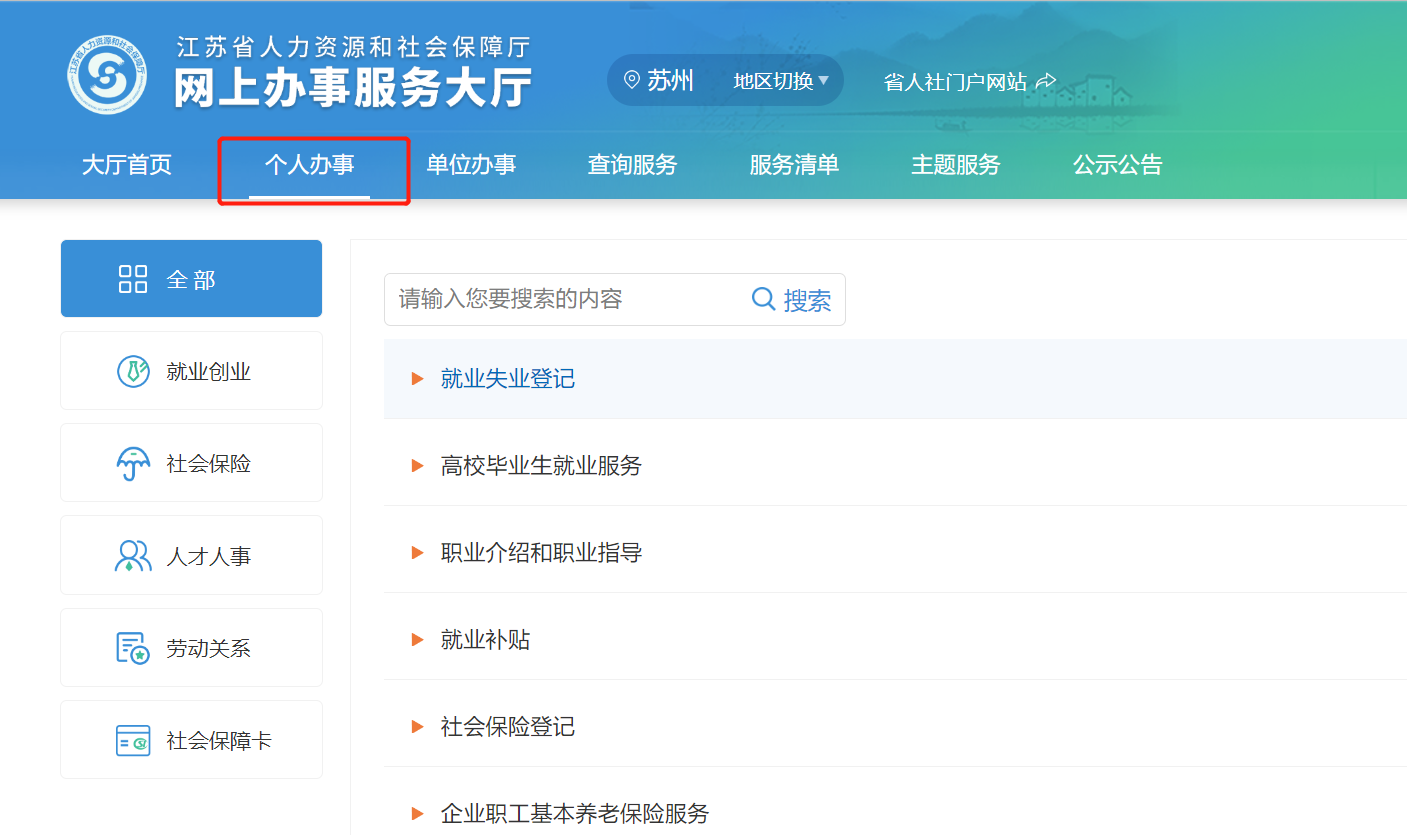Select the 全部 grid icon
The image size is (1407, 835).
click(133, 279)
